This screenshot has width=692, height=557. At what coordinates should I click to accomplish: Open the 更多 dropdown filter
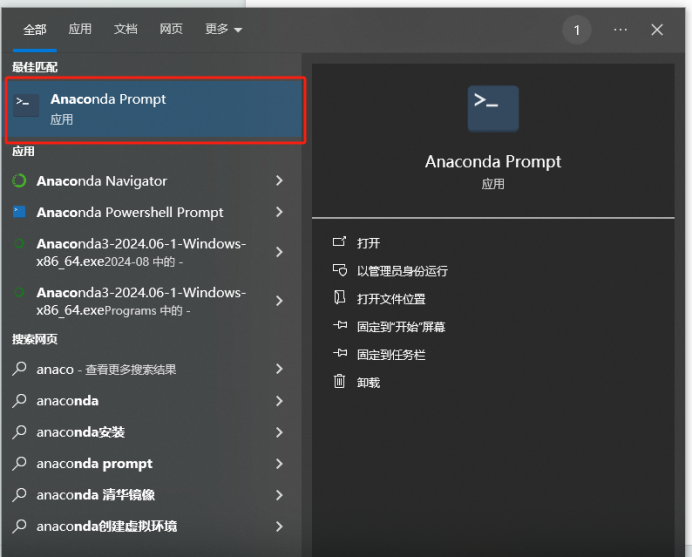click(223, 29)
